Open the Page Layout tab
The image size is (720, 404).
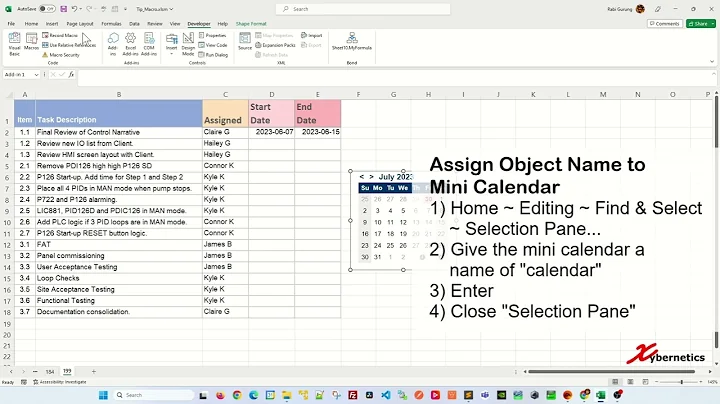[80, 23]
